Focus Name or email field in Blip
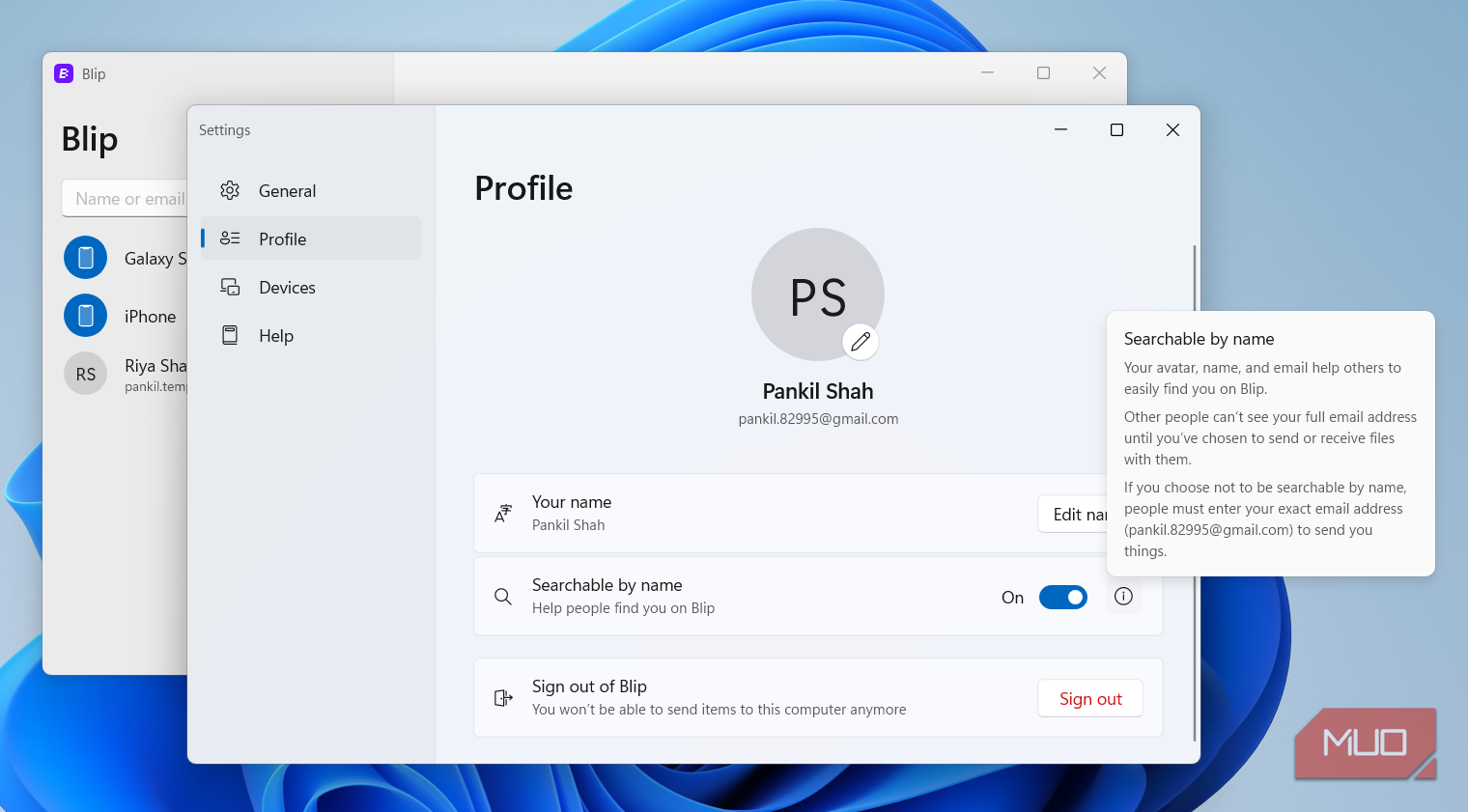This screenshot has width=1468, height=812. pyautogui.click(x=125, y=198)
